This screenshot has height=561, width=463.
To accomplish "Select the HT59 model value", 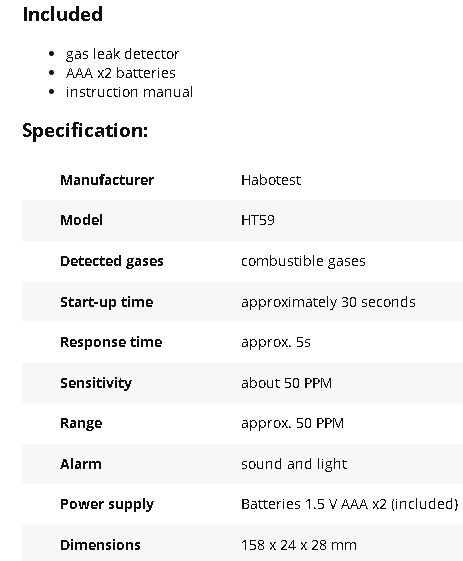I will (258, 220).
